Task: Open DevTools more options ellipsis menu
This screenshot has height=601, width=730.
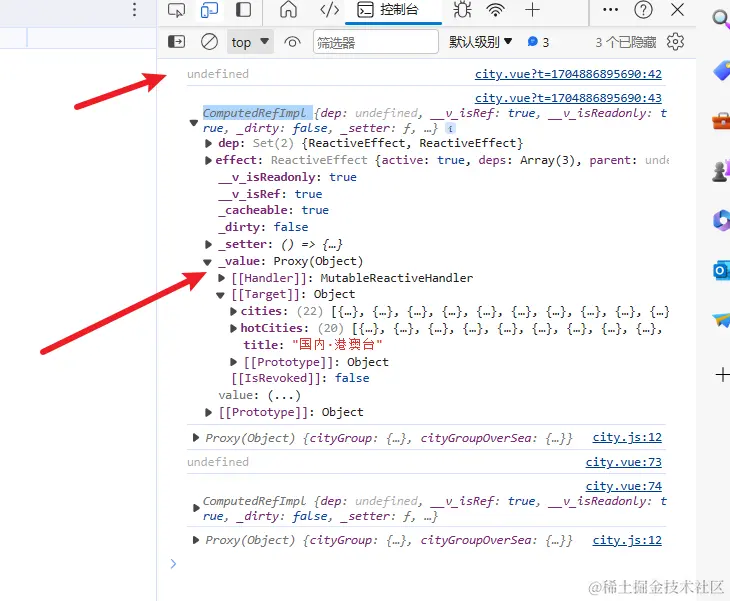Action: [x=610, y=10]
